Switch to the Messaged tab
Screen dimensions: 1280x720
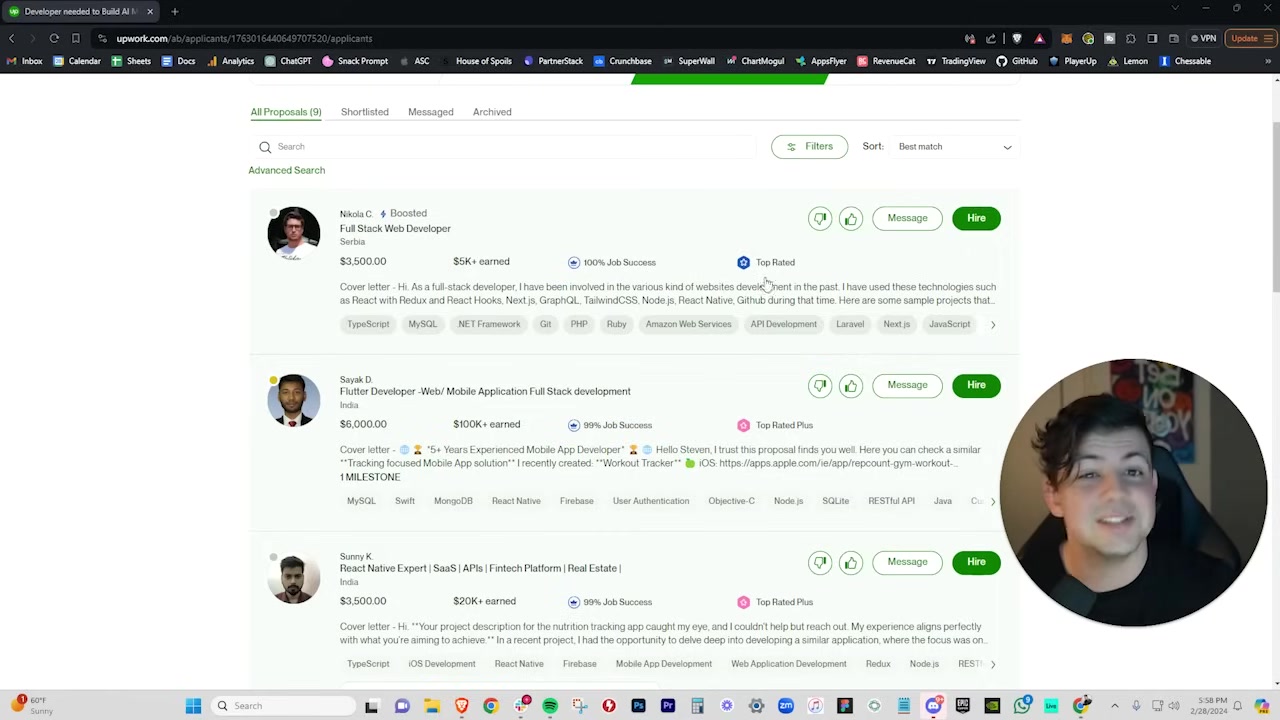coord(430,112)
